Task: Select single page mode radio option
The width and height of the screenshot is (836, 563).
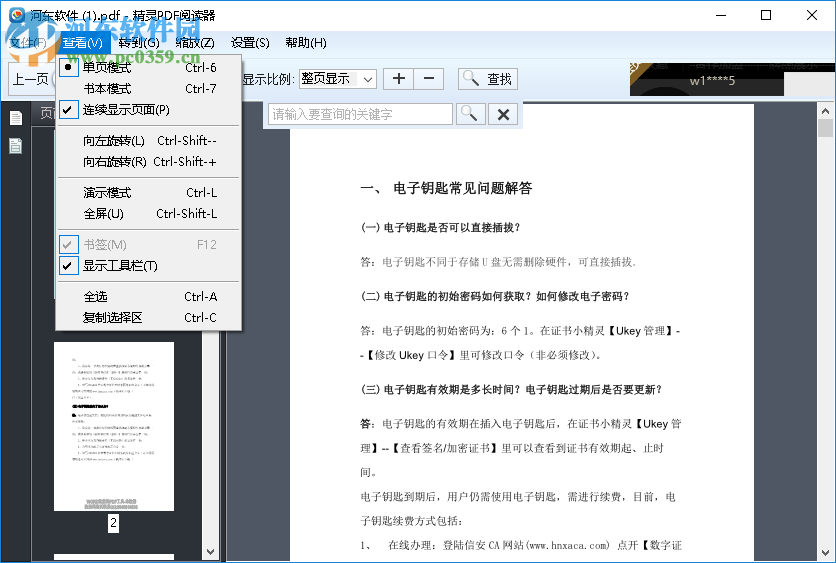Action: [149, 68]
